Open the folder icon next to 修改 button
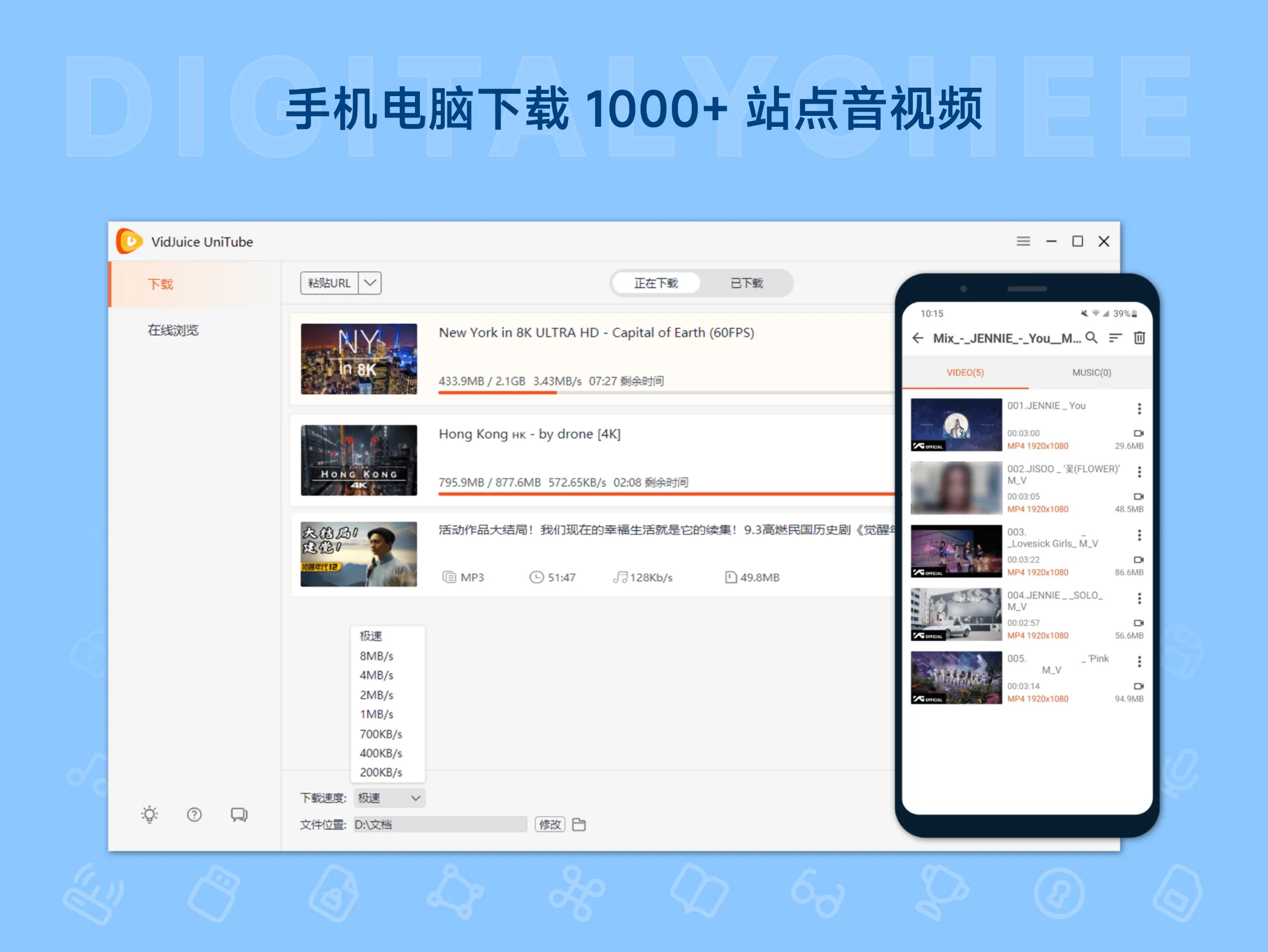This screenshot has height=952, width=1268. pyautogui.click(x=579, y=824)
